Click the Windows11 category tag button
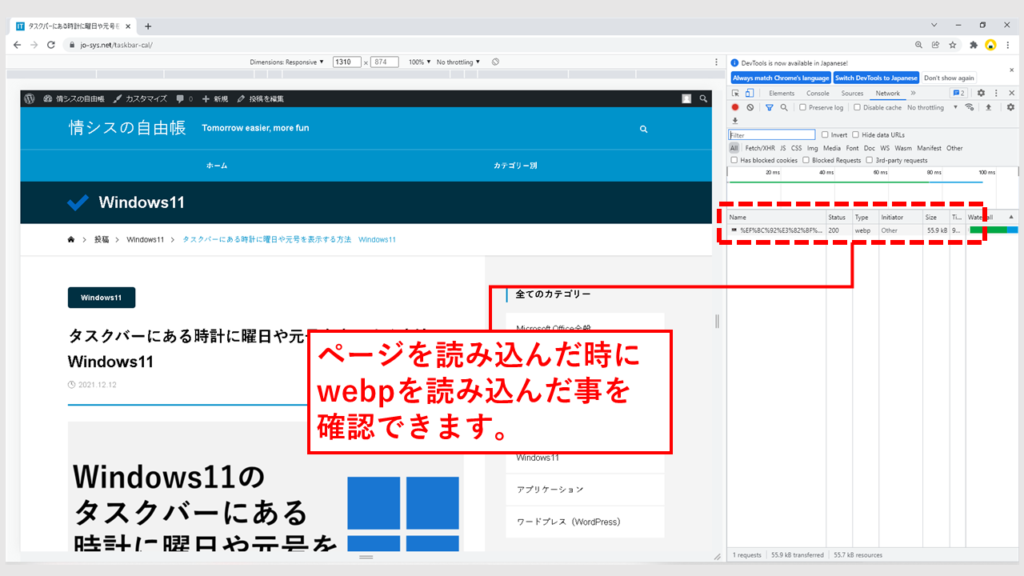The width and height of the screenshot is (1024, 576). (101, 298)
